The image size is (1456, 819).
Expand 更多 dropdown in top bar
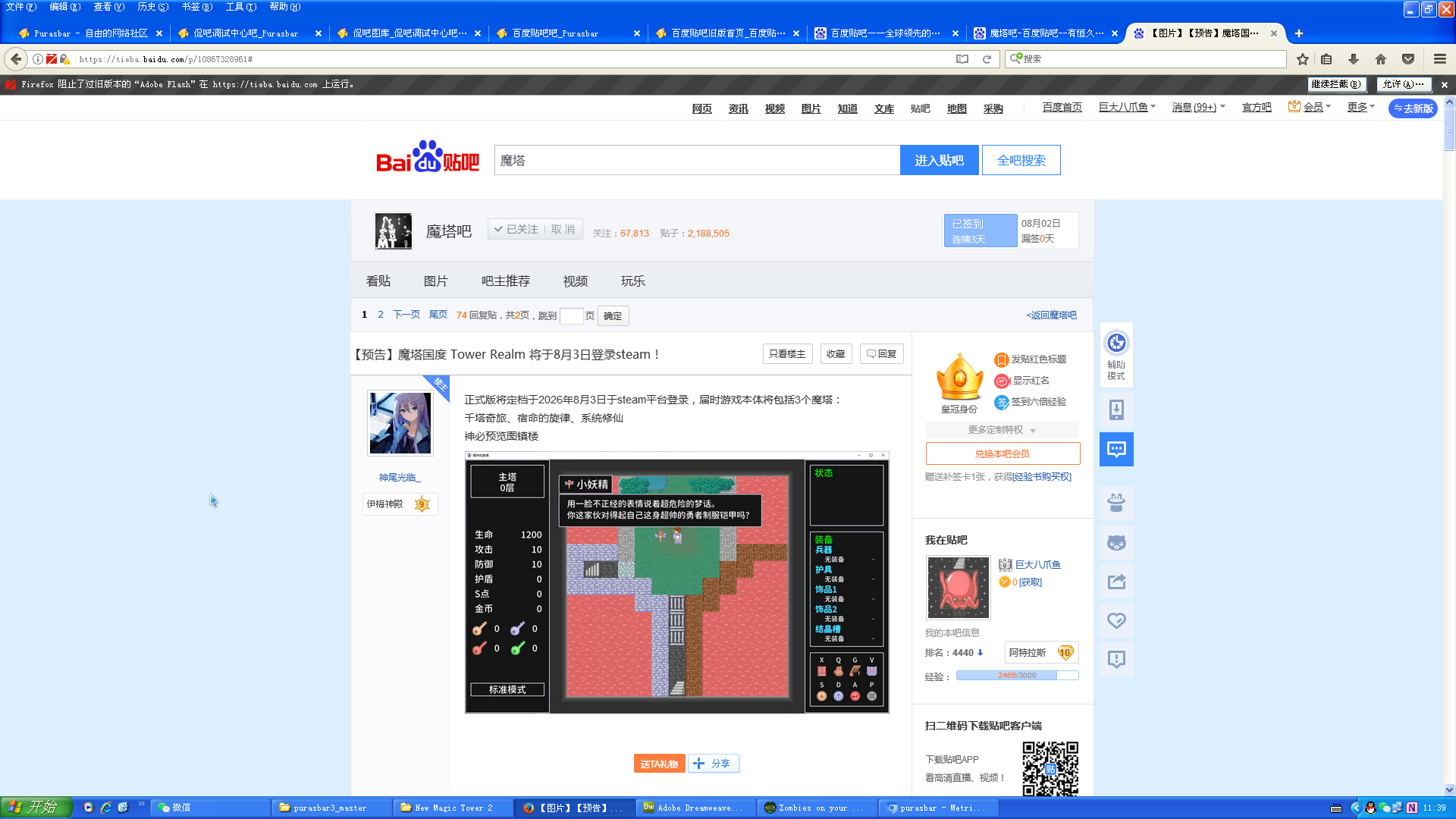tap(1360, 108)
